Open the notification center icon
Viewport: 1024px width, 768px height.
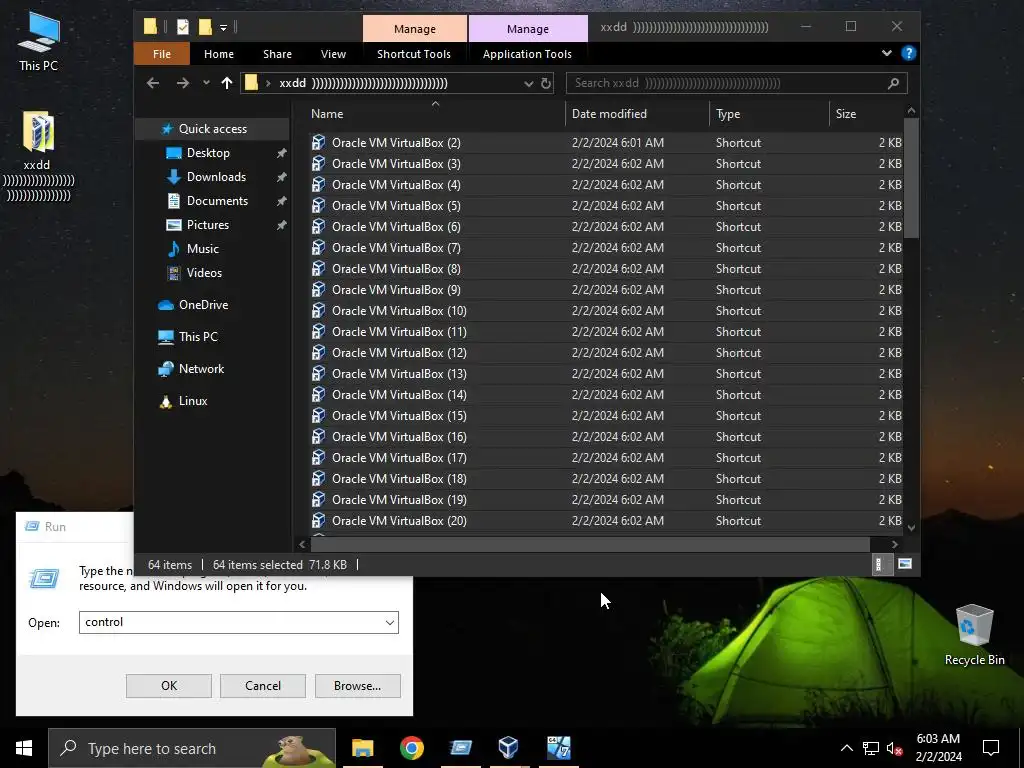tap(991, 748)
